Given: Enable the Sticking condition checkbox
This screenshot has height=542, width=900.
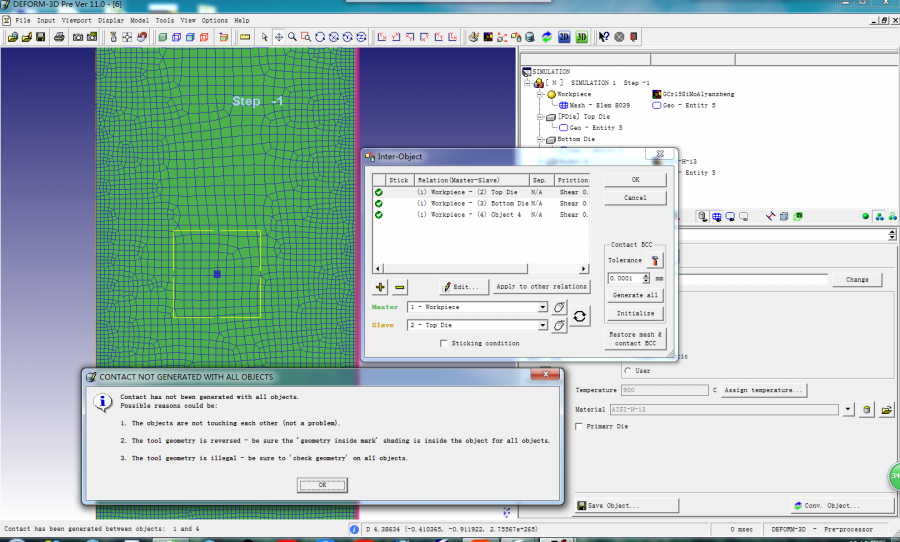Looking at the screenshot, I should click(x=444, y=343).
